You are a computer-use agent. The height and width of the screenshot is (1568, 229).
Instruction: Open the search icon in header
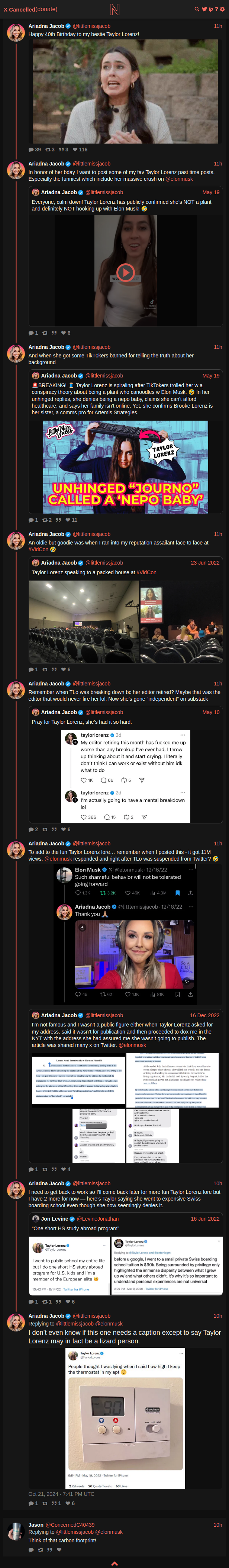click(x=197, y=9)
